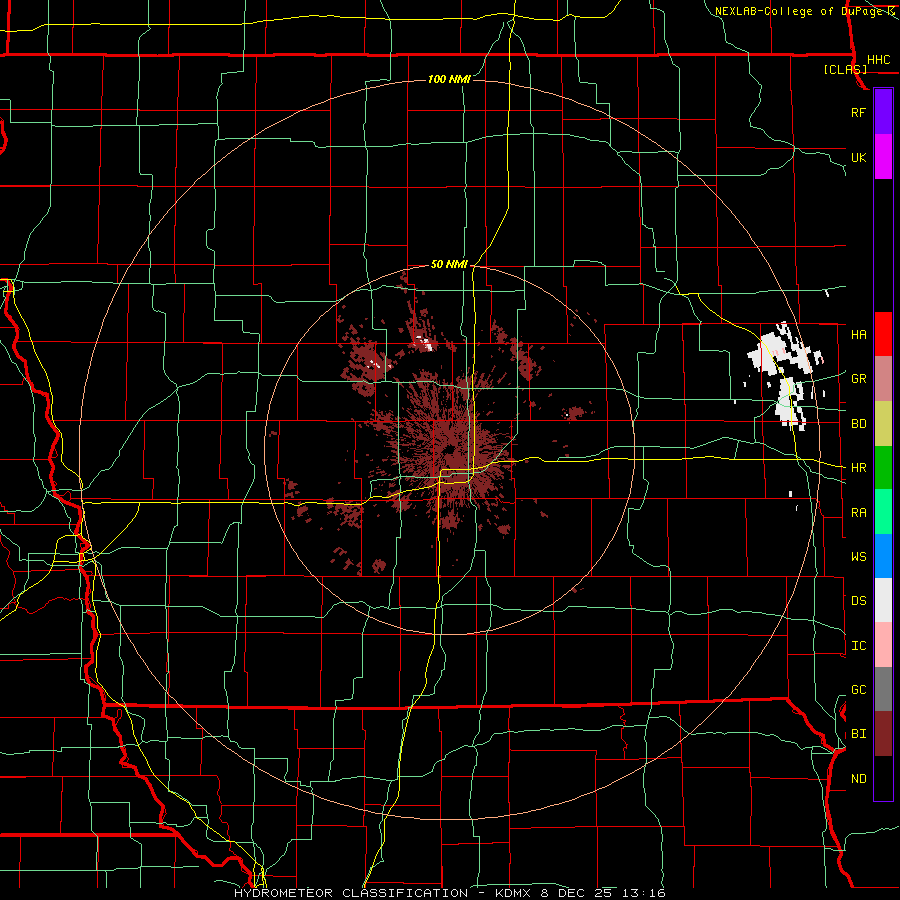Click the 100 NMI range ring label
This screenshot has height=900, width=900.
[449, 79]
